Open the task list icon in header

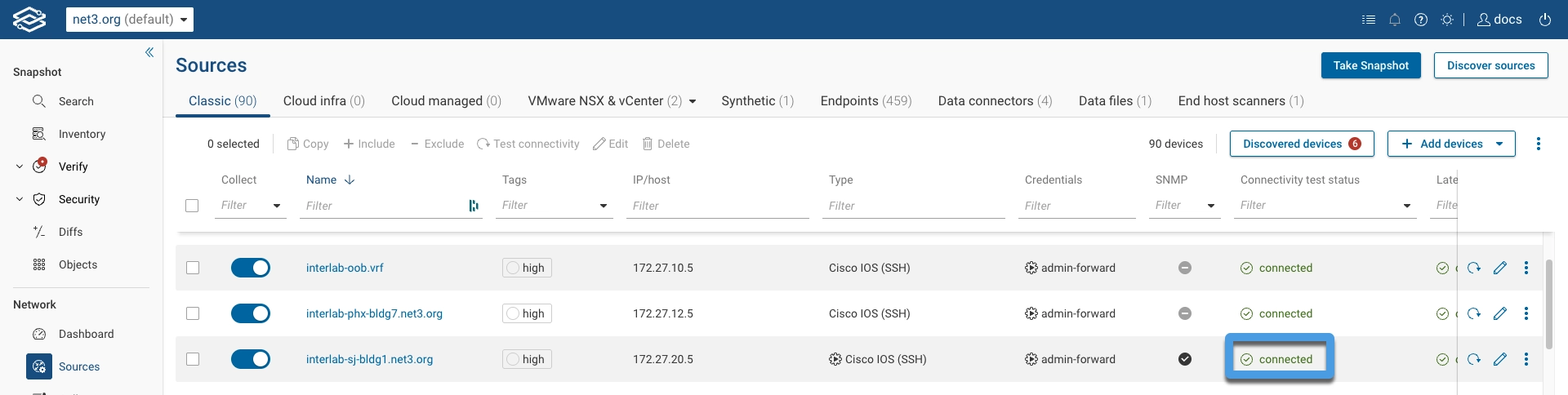click(1369, 20)
